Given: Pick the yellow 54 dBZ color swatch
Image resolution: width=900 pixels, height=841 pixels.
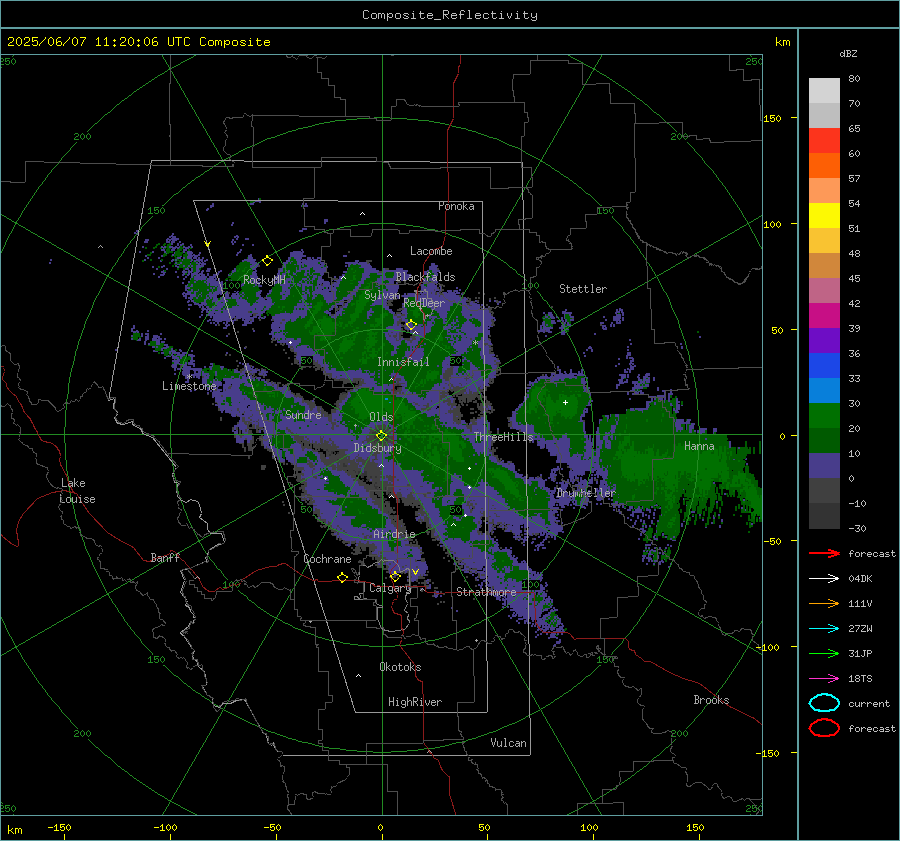Looking at the screenshot, I should point(824,215).
